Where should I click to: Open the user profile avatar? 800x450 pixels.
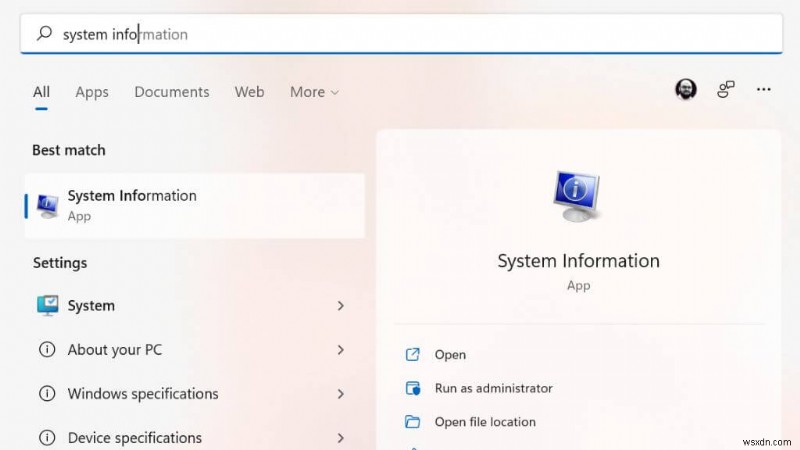686,89
